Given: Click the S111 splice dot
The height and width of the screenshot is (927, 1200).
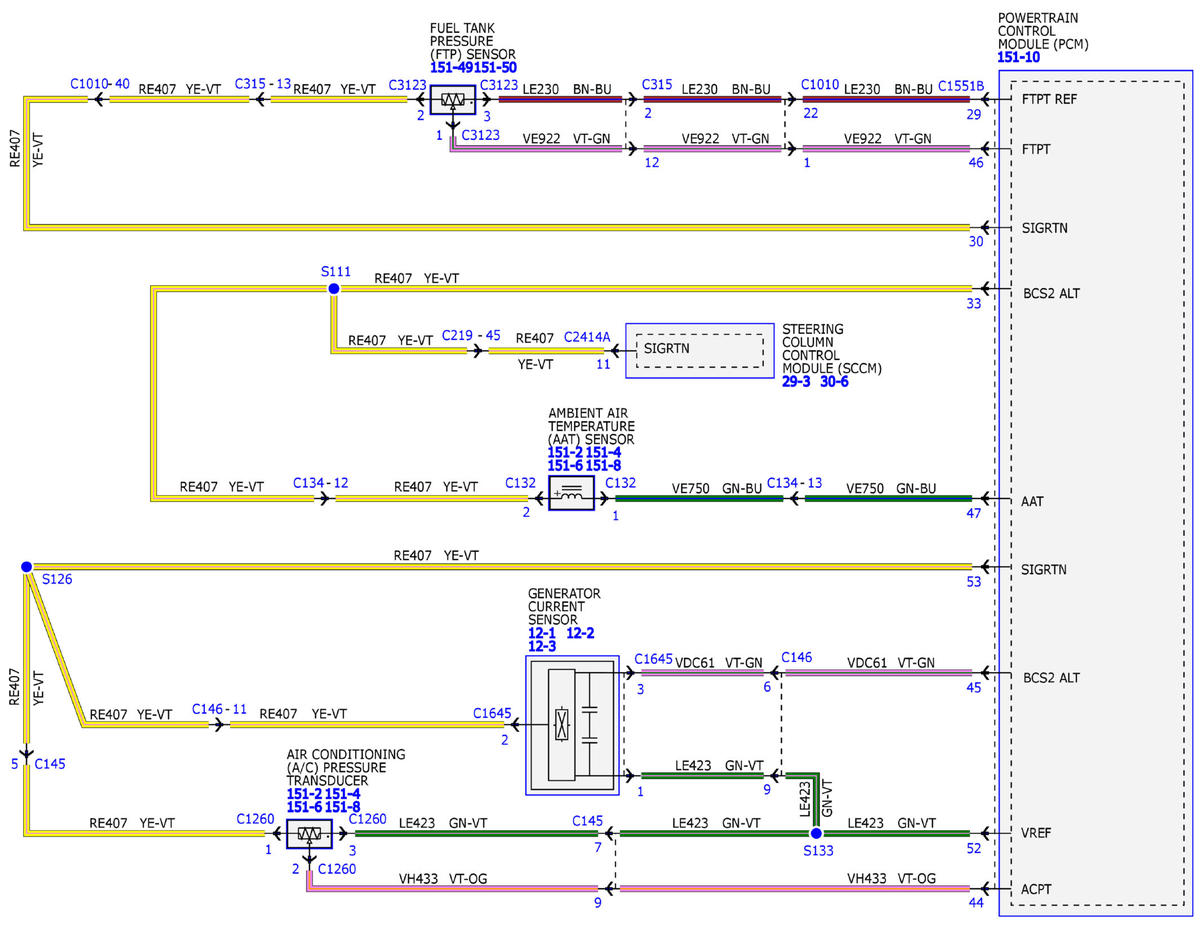Looking at the screenshot, I should (333, 289).
